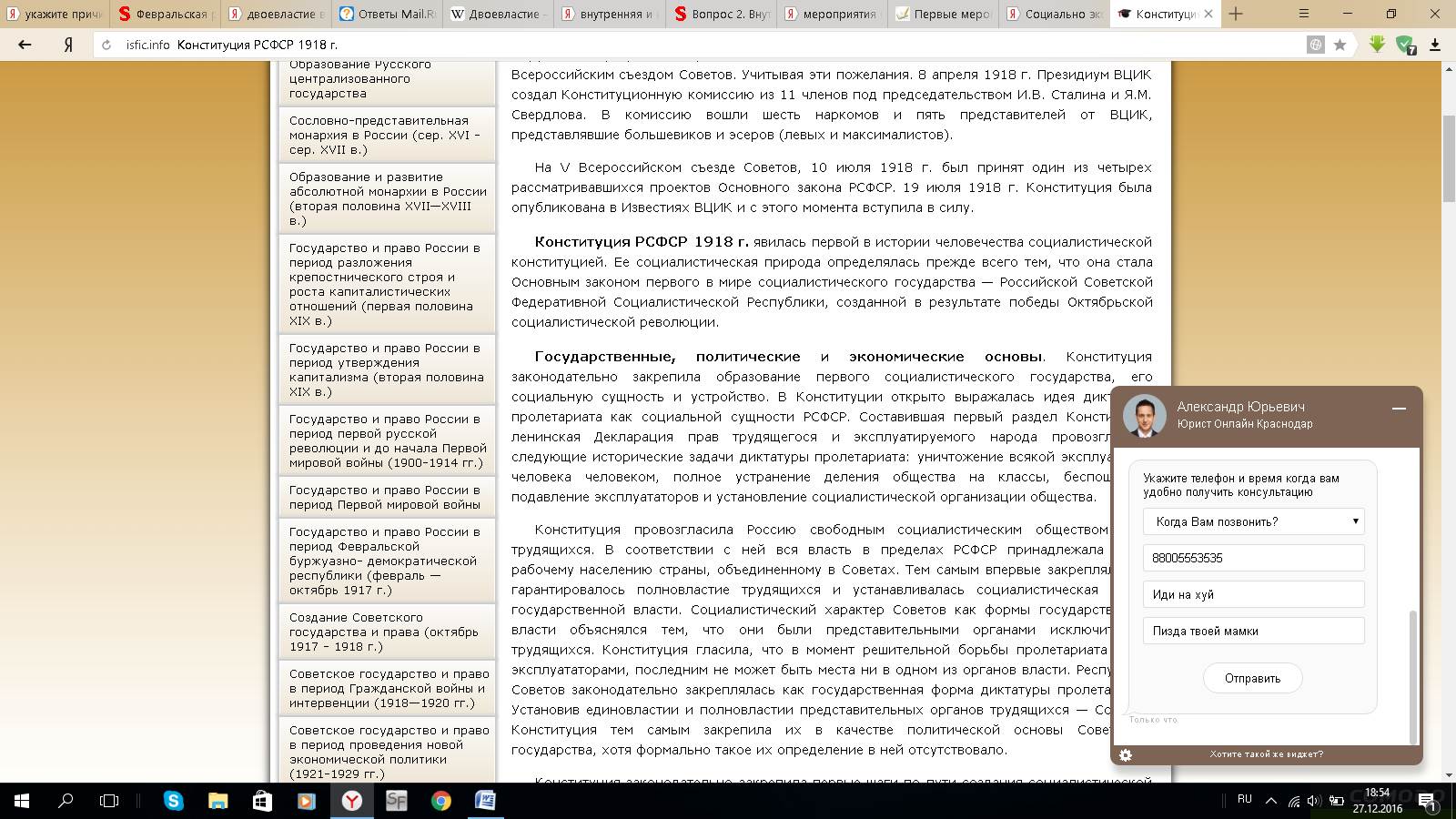Viewport: 1456px width, 819px height.
Task: Open the Yandex browser hamburger menu
Action: pos(1303,14)
